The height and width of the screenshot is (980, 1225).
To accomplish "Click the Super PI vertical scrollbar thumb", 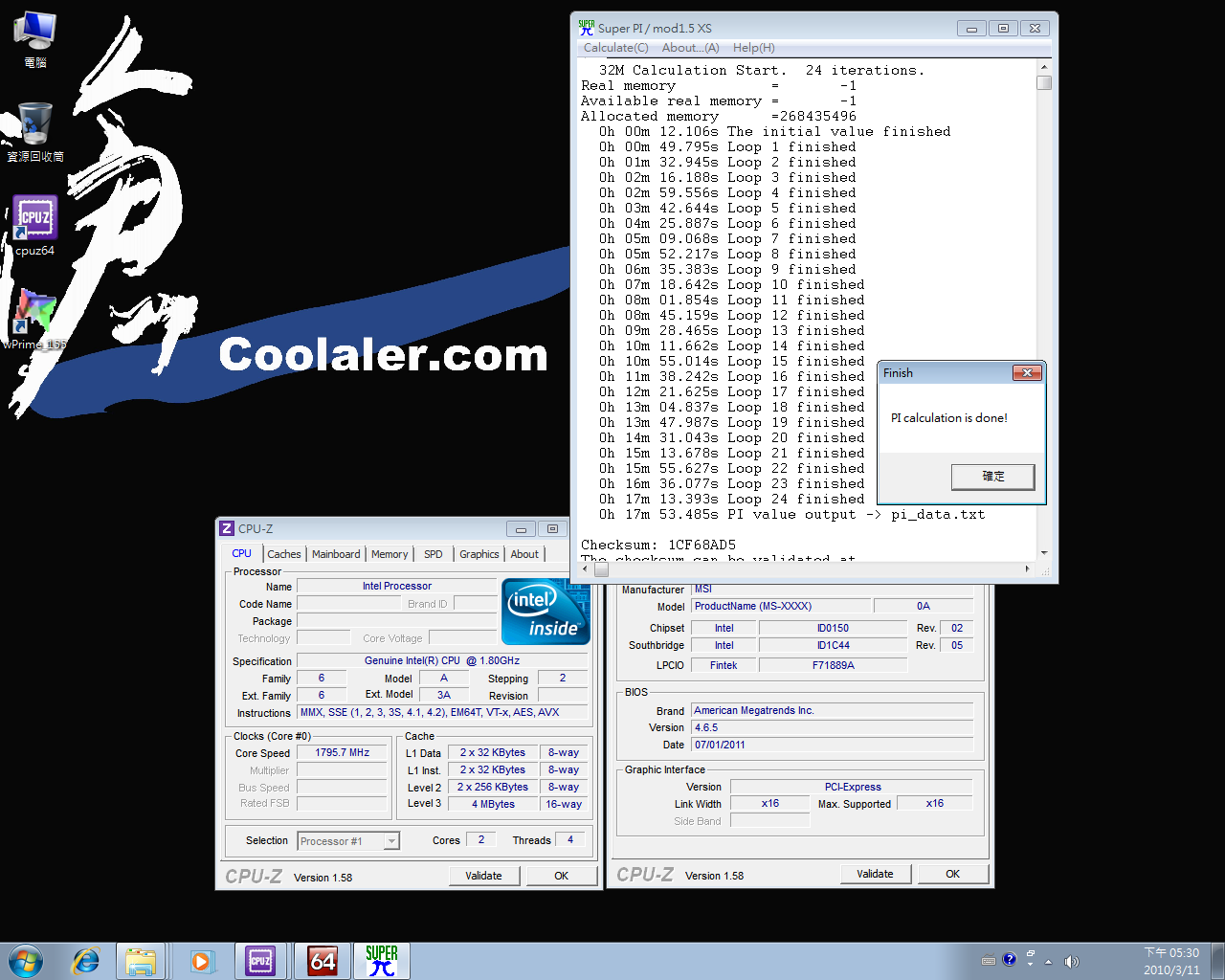I will (x=1044, y=82).
